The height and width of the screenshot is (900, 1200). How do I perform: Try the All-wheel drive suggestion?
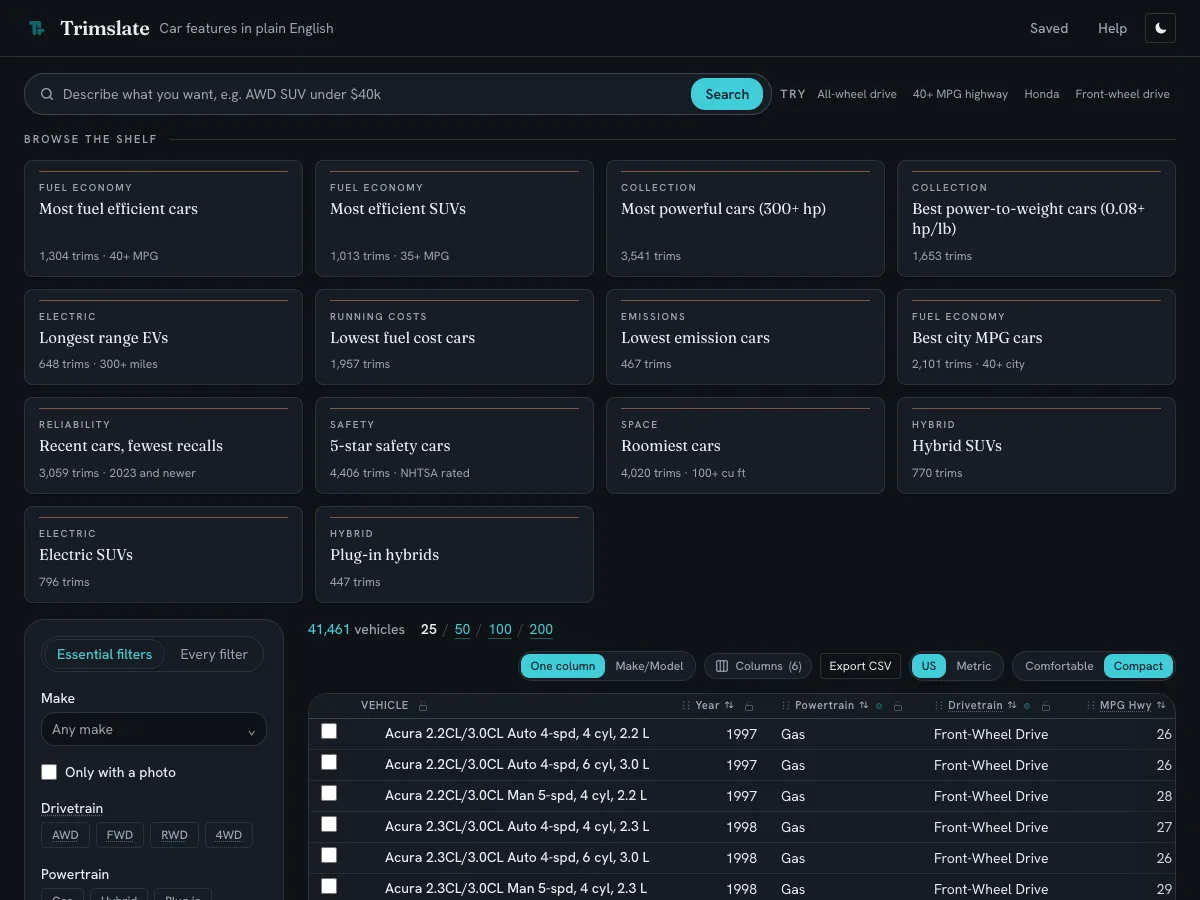point(857,94)
